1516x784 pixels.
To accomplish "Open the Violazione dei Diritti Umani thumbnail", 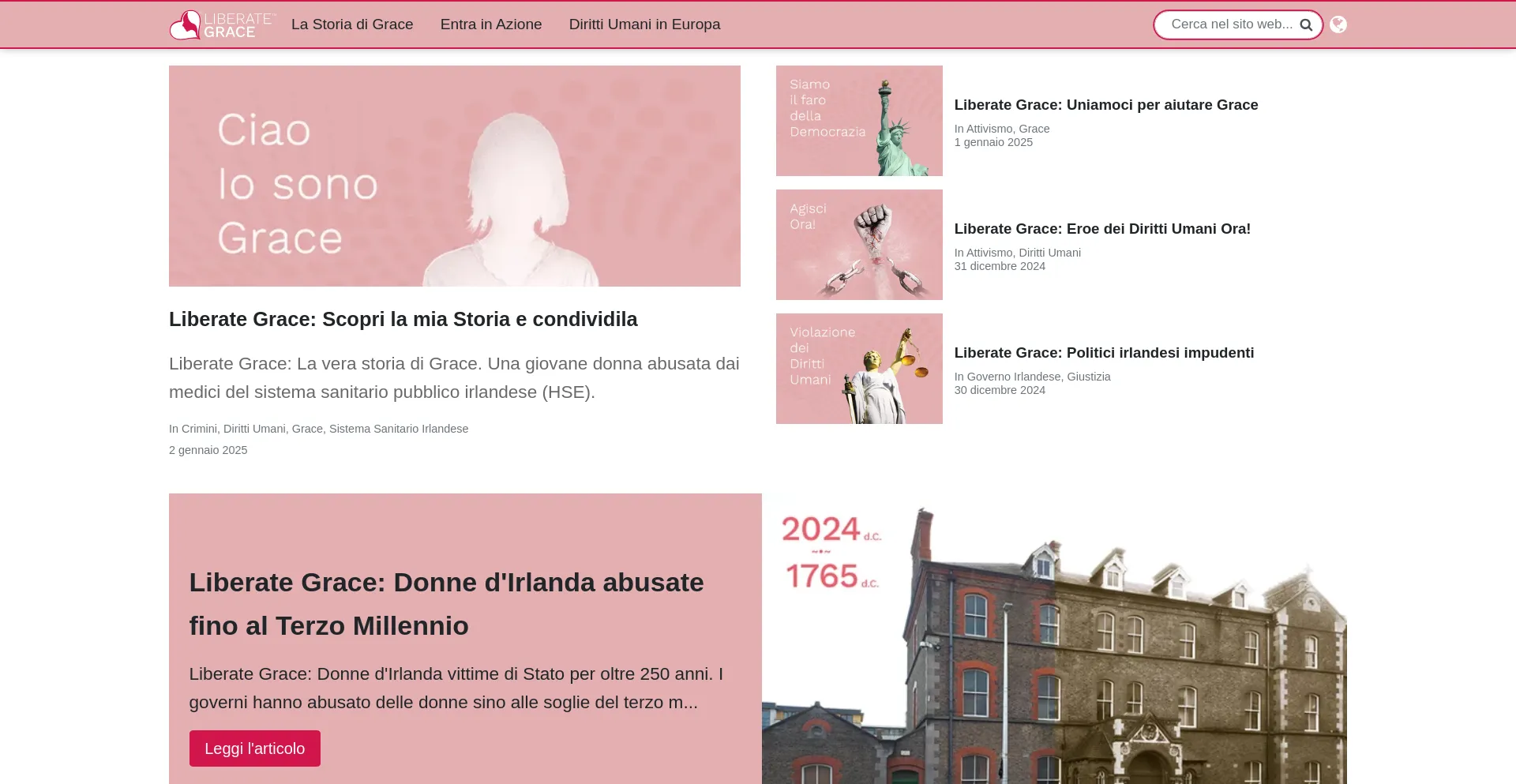I will tap(859, 369).
